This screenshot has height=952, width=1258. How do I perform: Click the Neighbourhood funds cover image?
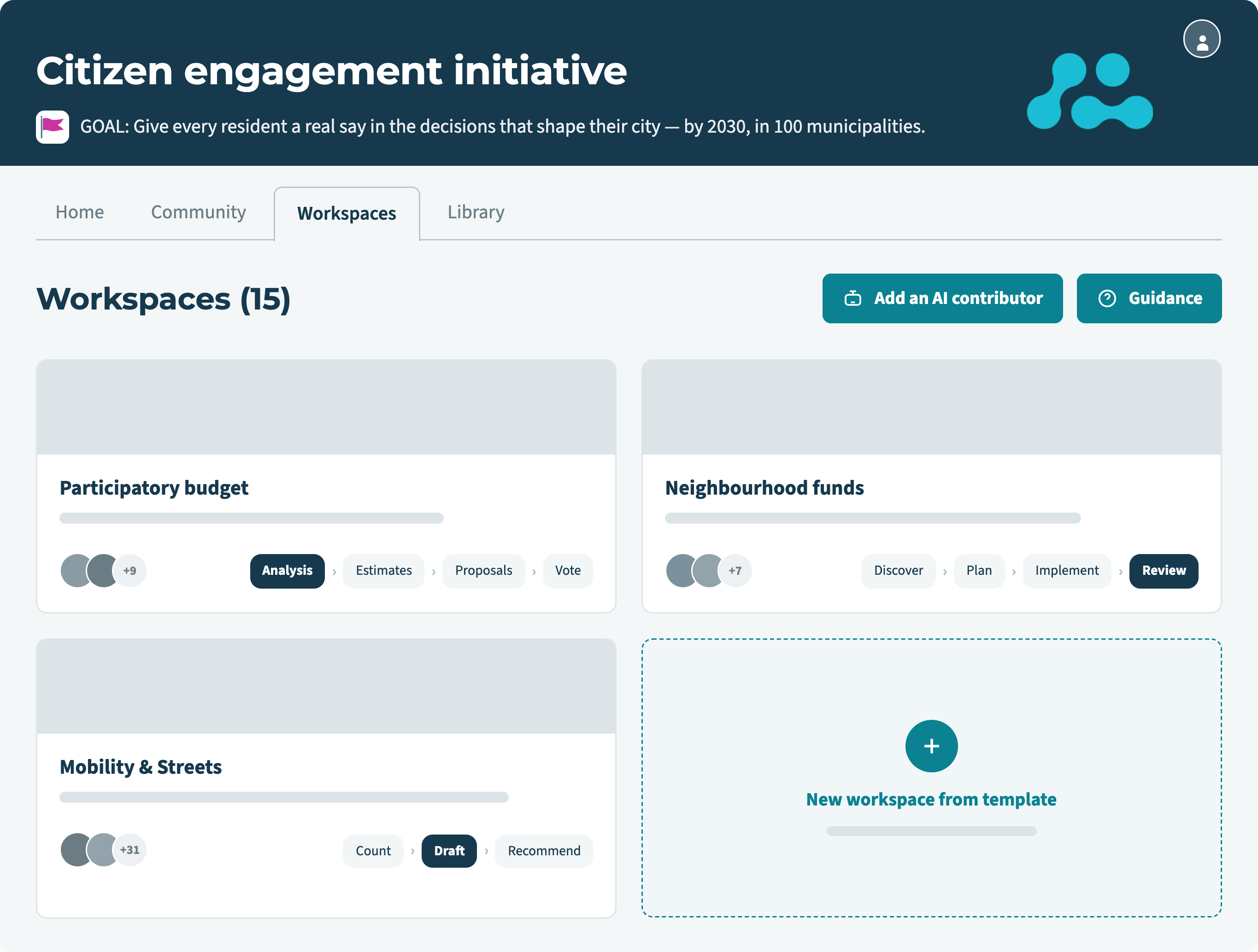tap(931, 407)
